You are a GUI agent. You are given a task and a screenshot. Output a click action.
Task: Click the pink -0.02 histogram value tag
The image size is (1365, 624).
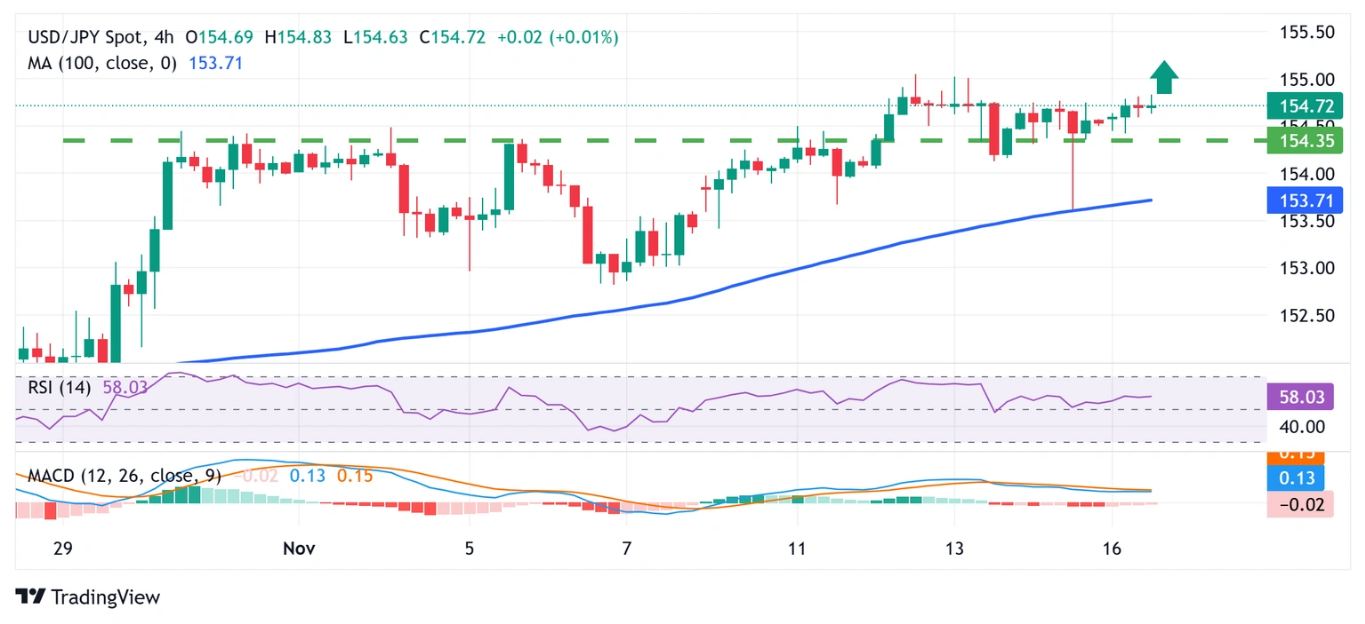(1303, 505)
